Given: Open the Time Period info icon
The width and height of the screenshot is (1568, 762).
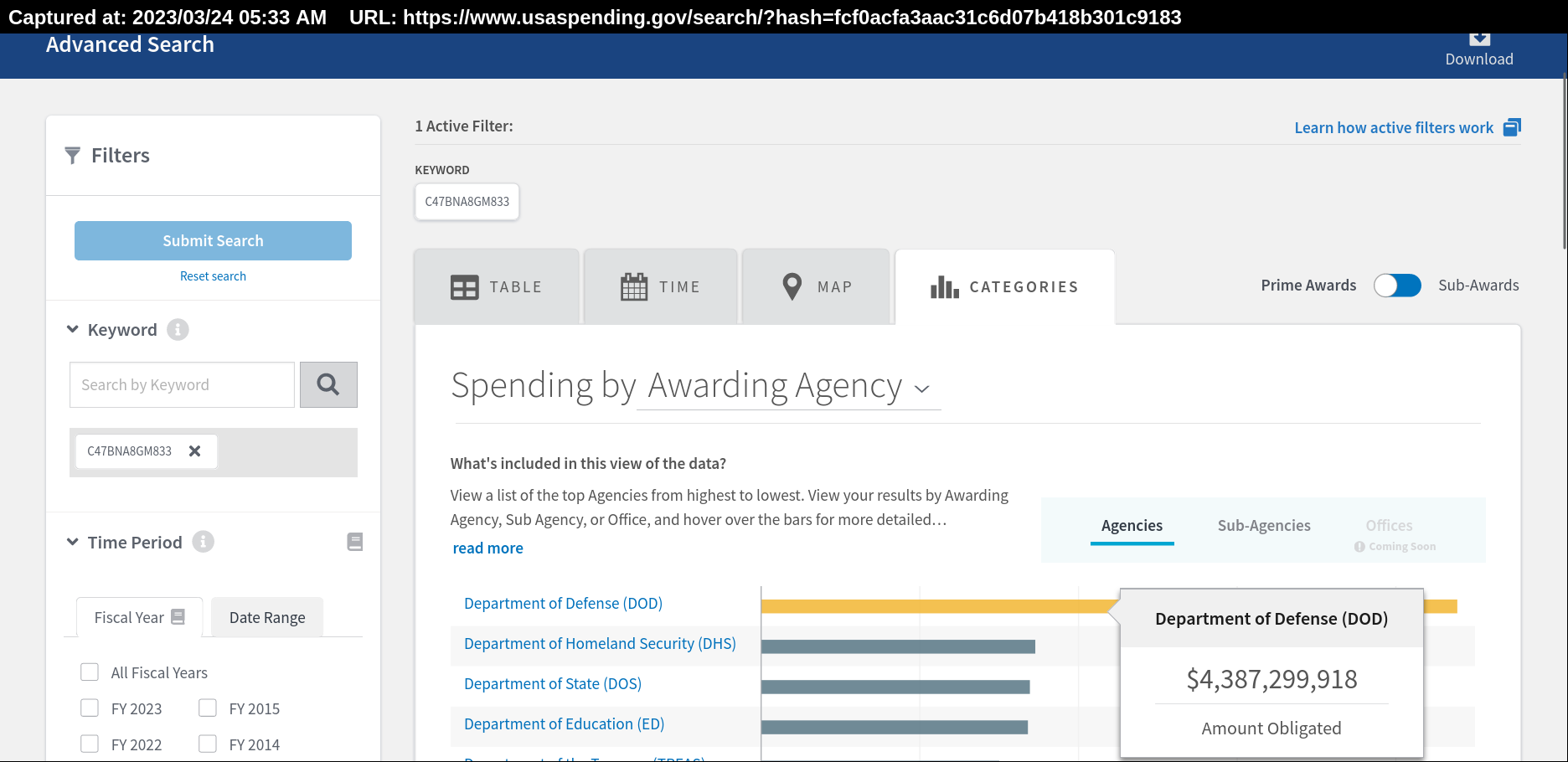Looking at the screenshot, I should click(x=203, y=542).
